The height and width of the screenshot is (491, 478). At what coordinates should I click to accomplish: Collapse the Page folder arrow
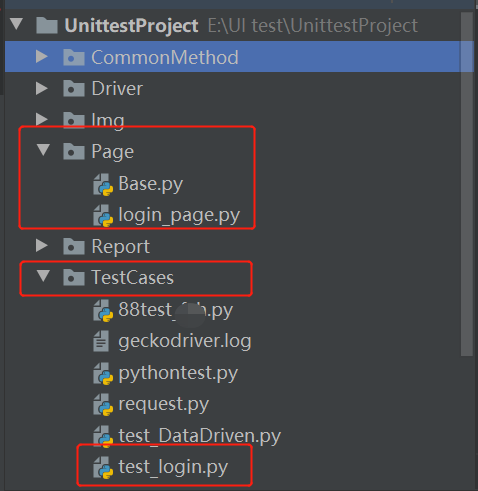[x=43, y=150]
